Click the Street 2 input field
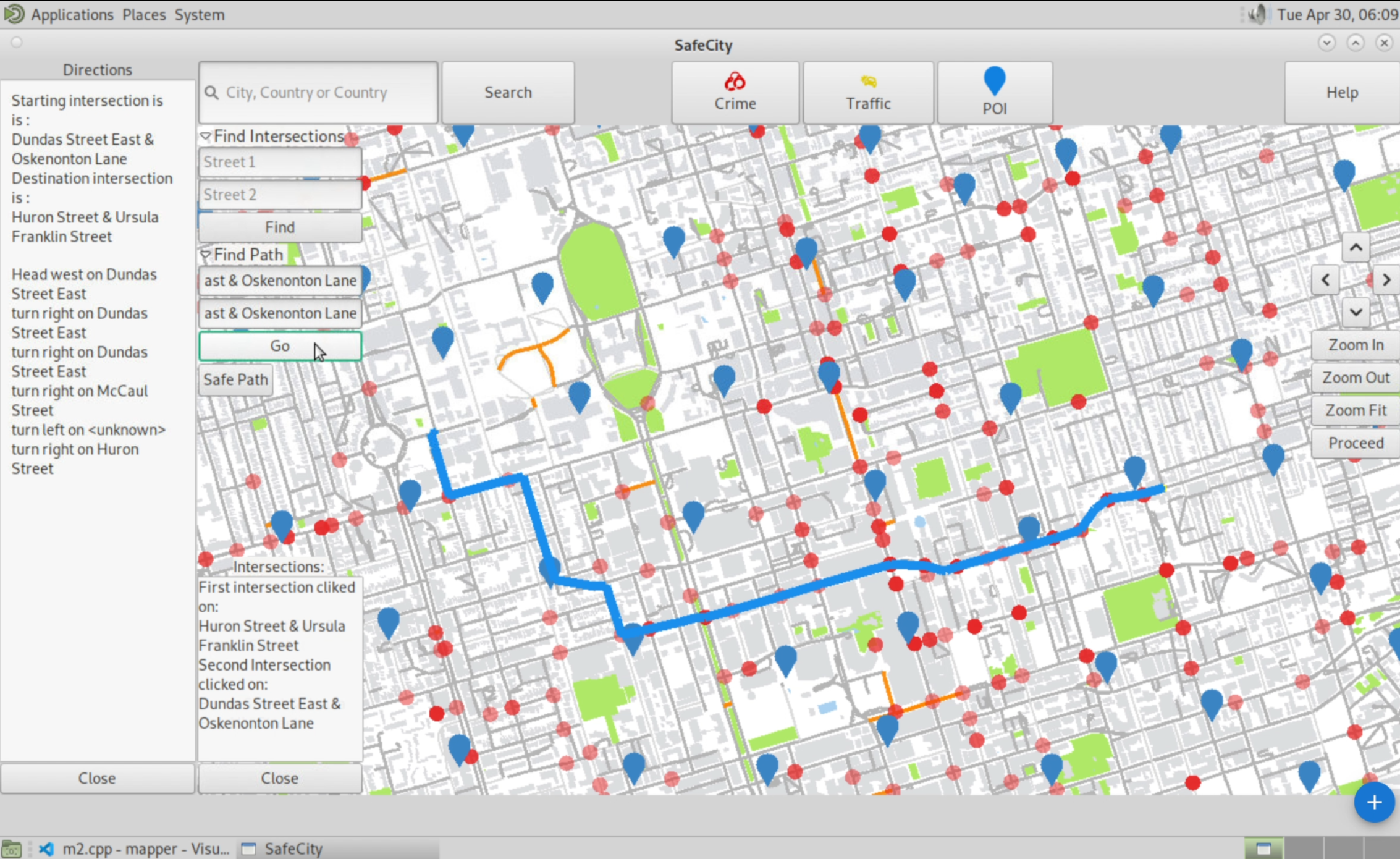The height and width of the screenshot is (859, 1400). [x=280, y=195]
